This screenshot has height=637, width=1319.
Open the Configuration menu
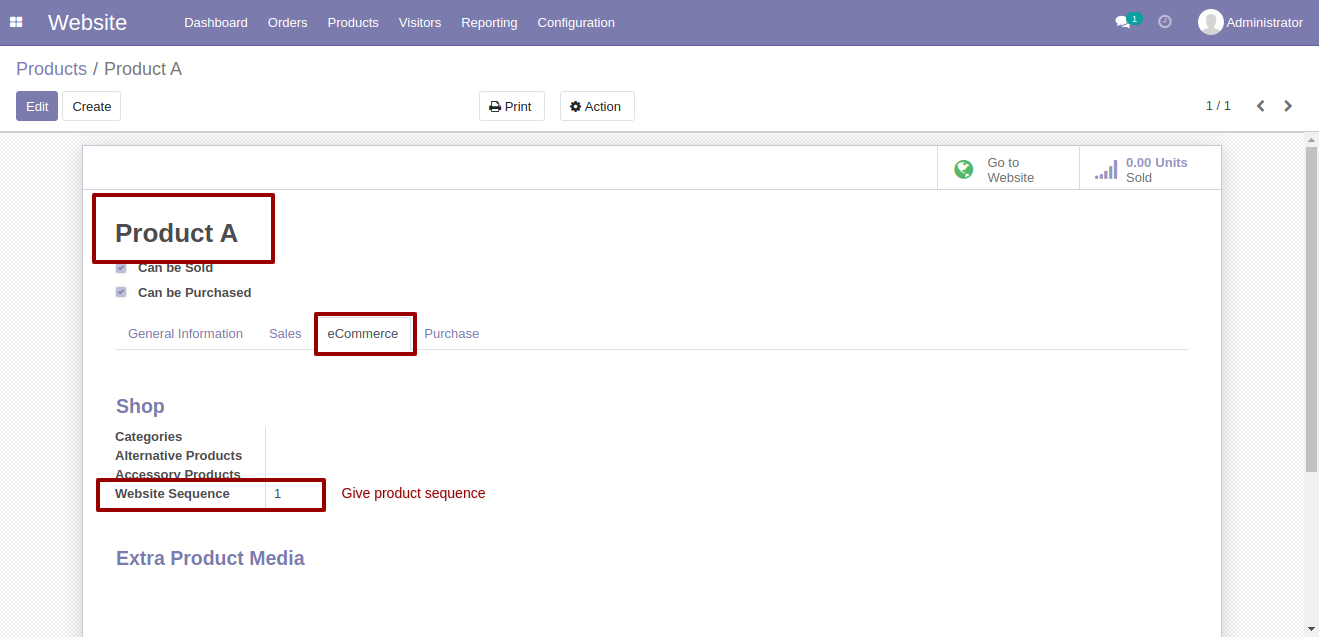576,22
